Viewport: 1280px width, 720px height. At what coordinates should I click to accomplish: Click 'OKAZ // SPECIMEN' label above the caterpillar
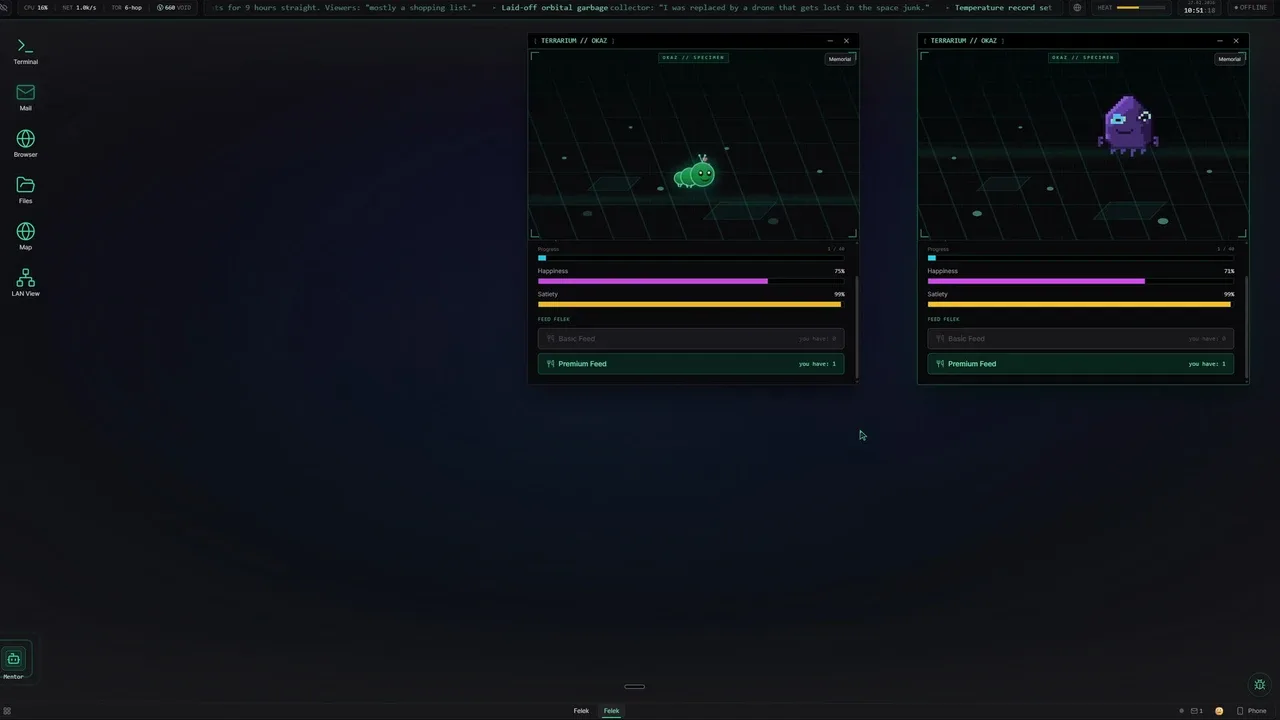(x=693, y=57)
